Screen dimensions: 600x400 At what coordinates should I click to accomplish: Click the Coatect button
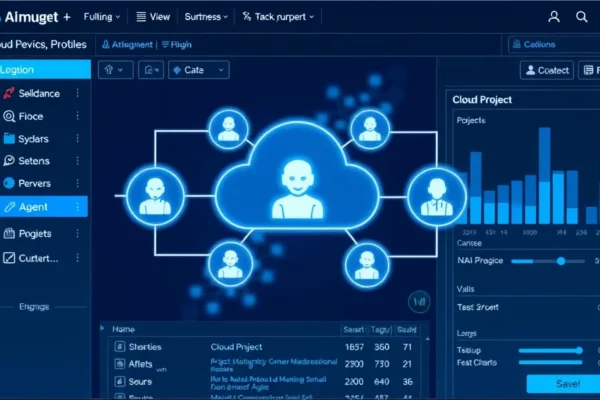547,70
